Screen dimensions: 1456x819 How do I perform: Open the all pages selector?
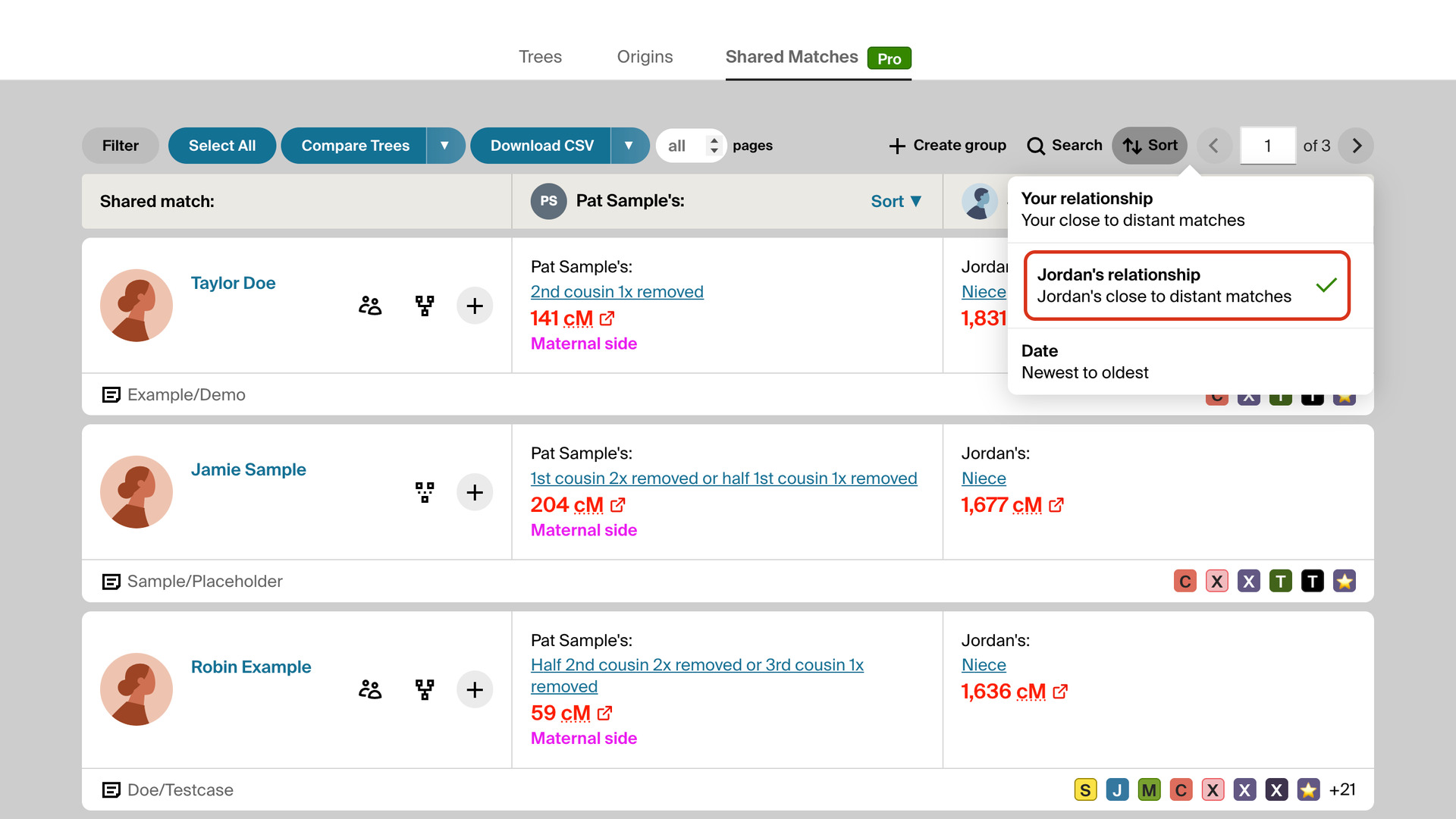coord(692,146)
